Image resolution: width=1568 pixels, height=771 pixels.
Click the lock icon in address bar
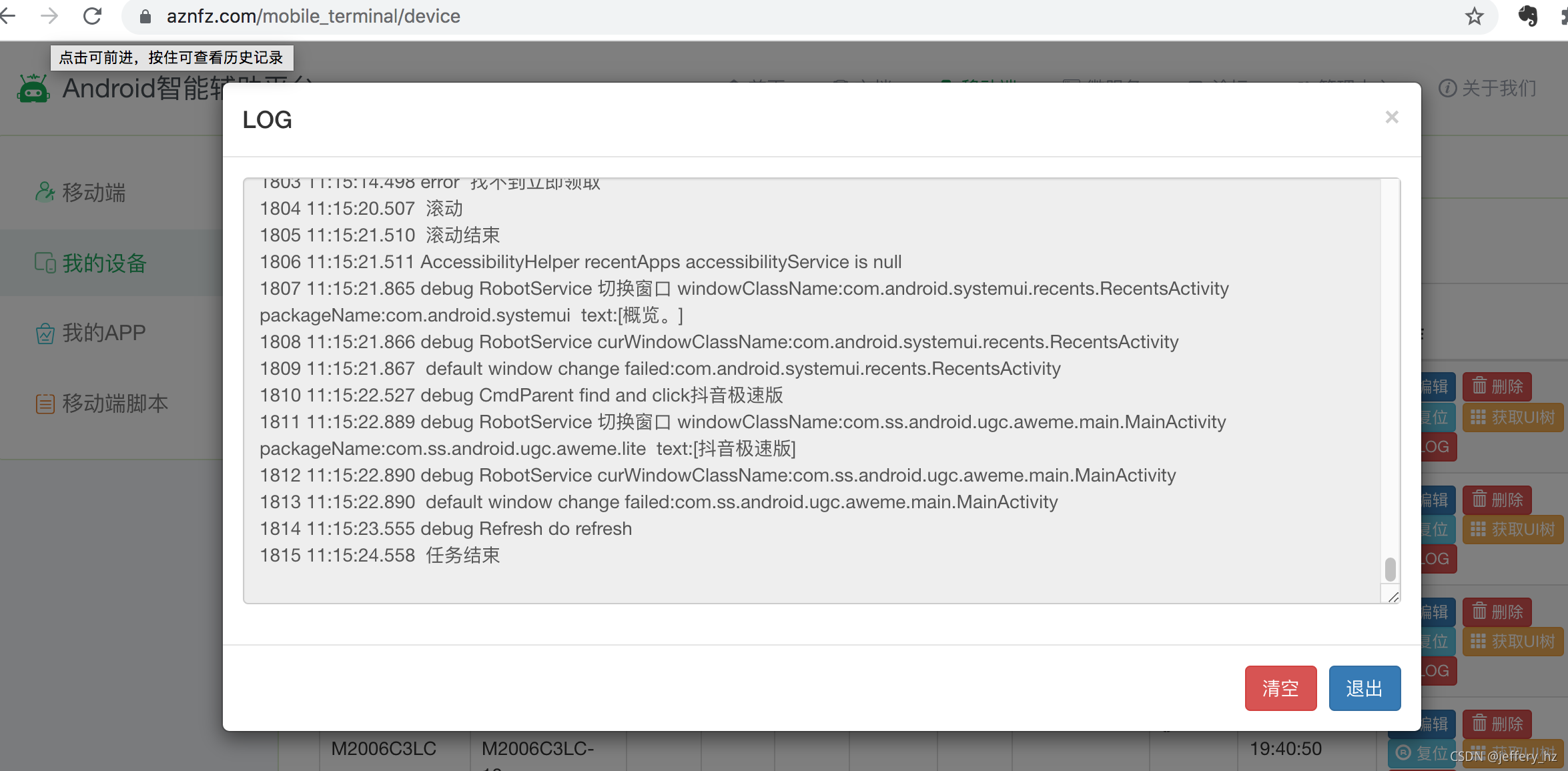coord(145,17)
